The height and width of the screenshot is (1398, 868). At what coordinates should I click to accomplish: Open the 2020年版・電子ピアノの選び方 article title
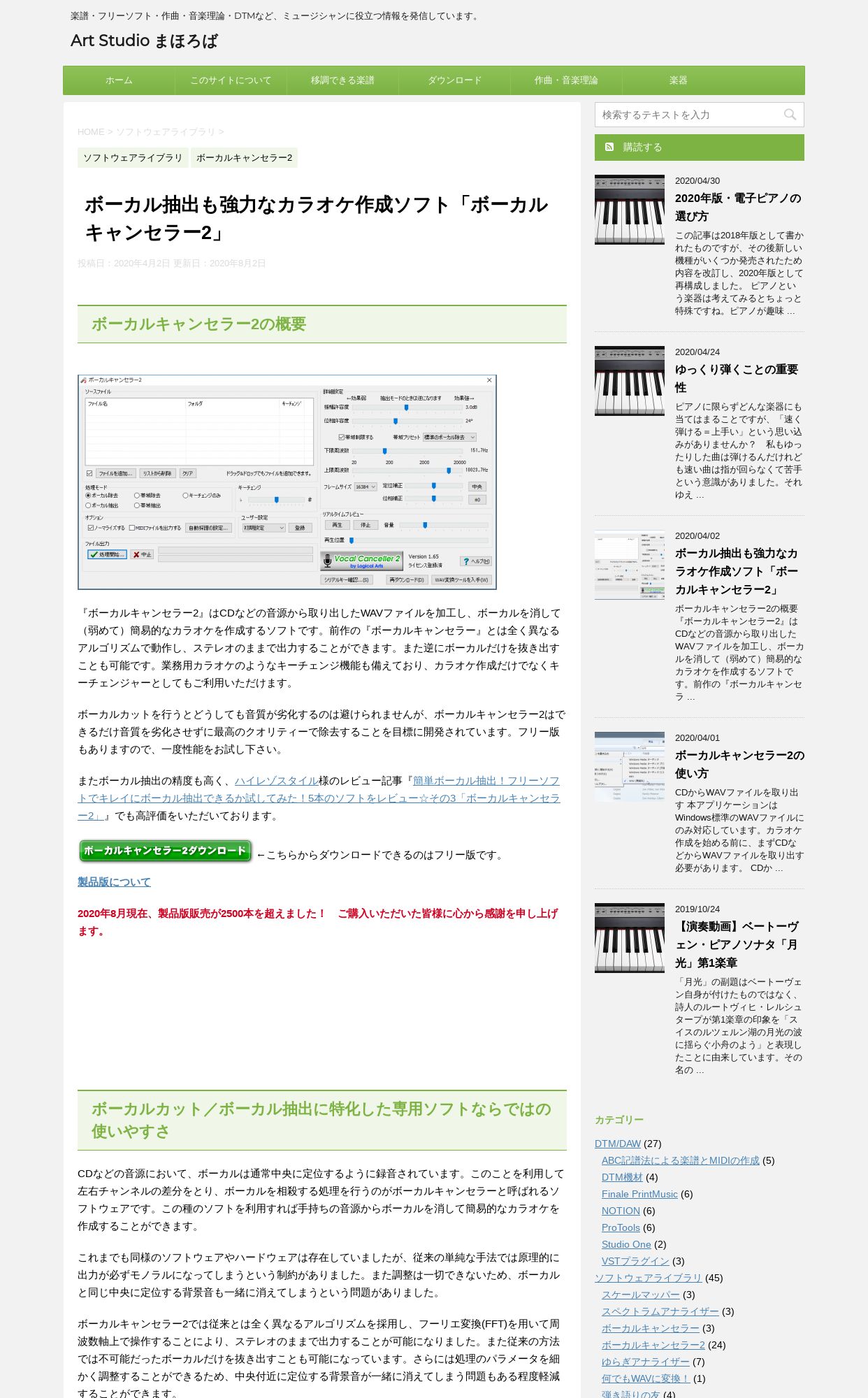(738, 208)
